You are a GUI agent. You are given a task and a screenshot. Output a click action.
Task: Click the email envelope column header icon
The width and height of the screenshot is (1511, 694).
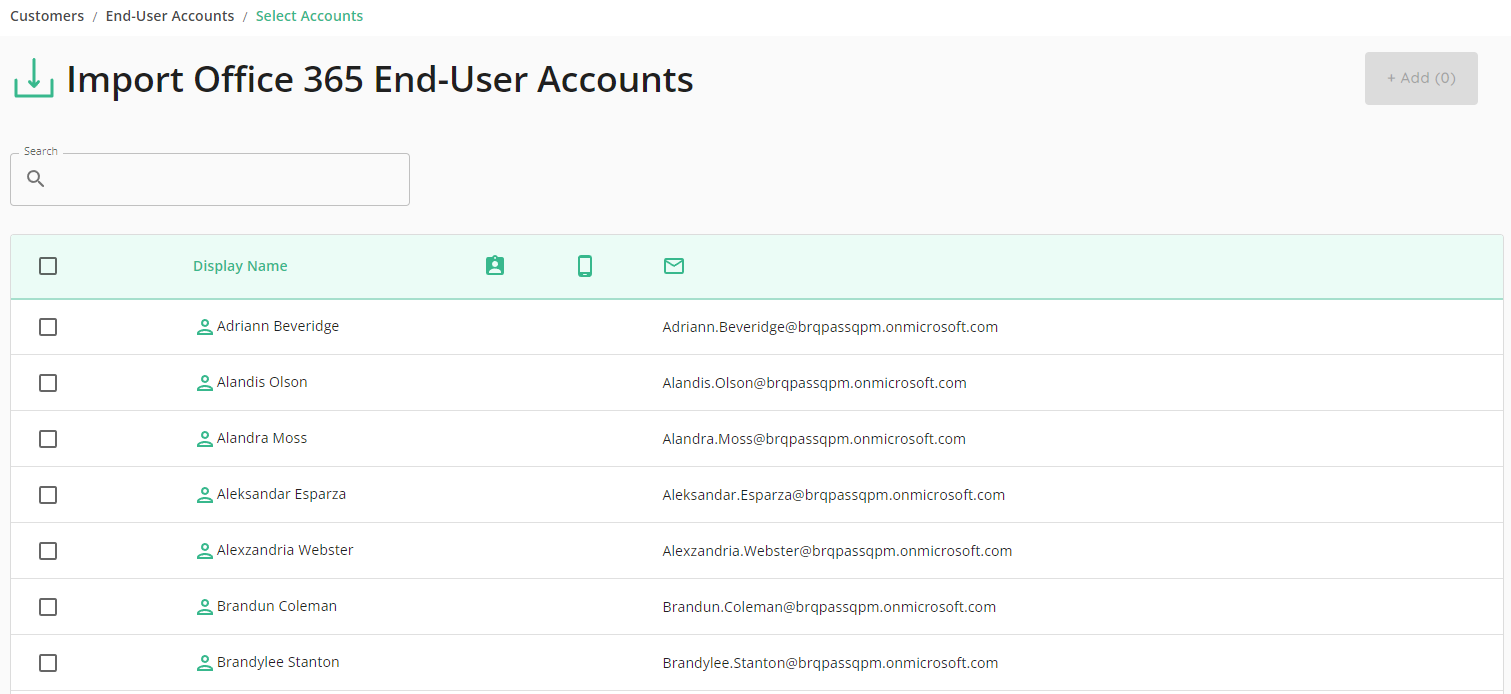point(674,266)
